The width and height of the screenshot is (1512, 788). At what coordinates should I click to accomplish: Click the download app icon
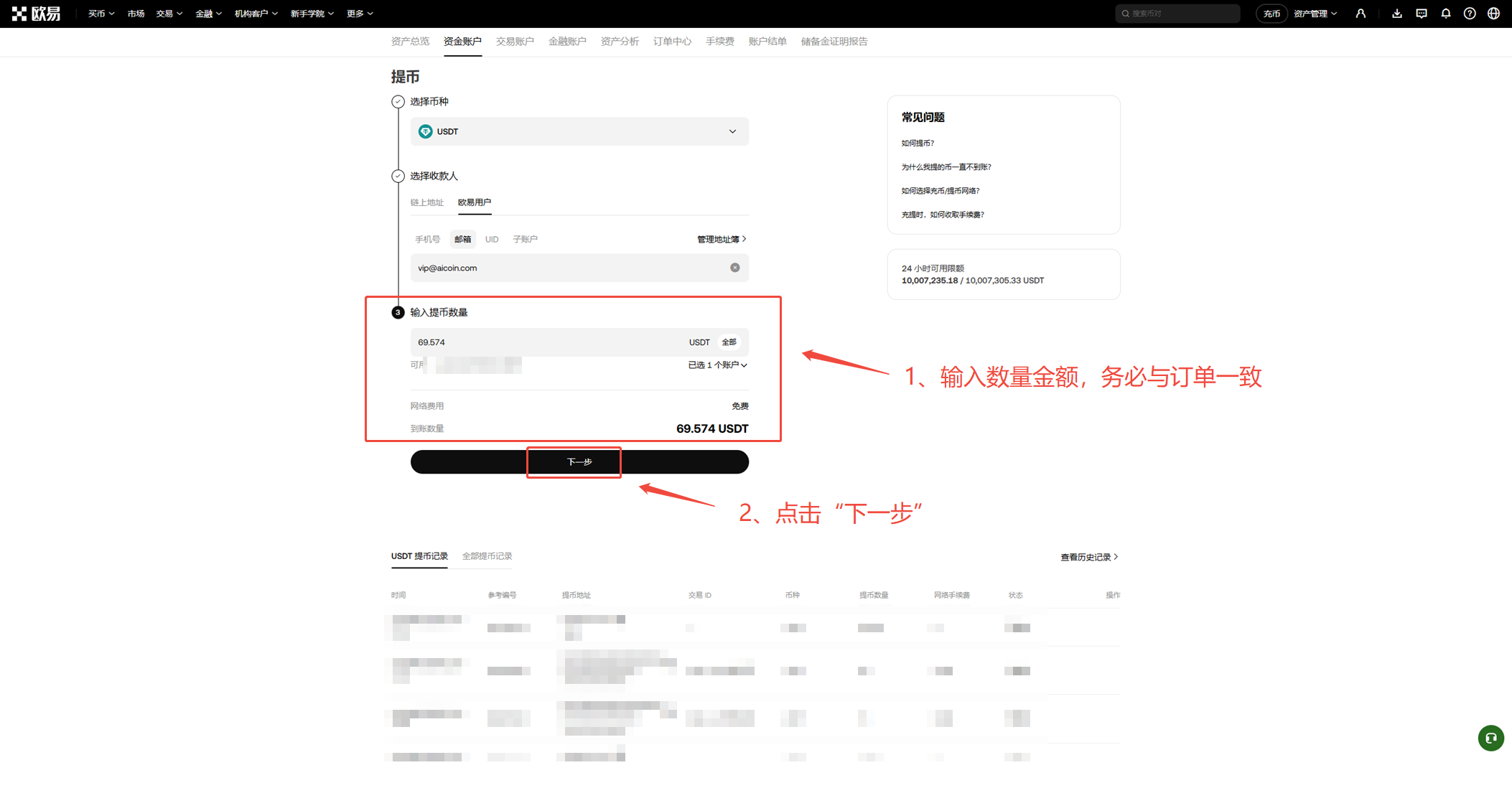[x=1396, y=13]
